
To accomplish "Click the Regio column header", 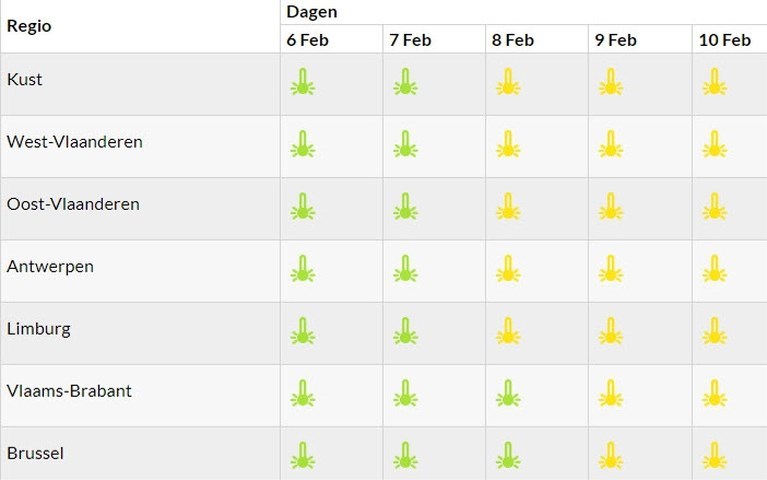I will (29, 26).
